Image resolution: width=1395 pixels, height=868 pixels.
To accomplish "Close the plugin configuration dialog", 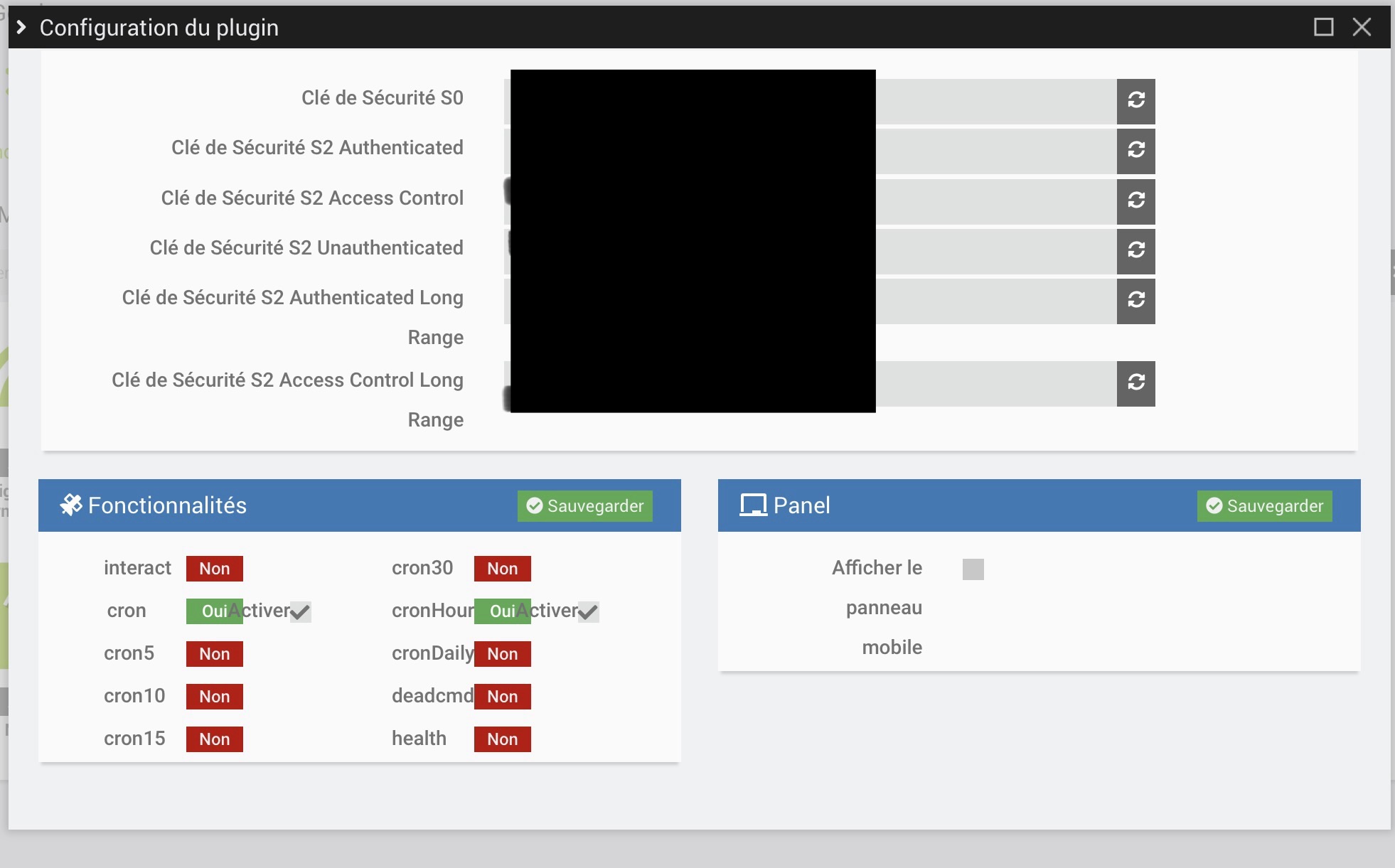I will 1362,28.
